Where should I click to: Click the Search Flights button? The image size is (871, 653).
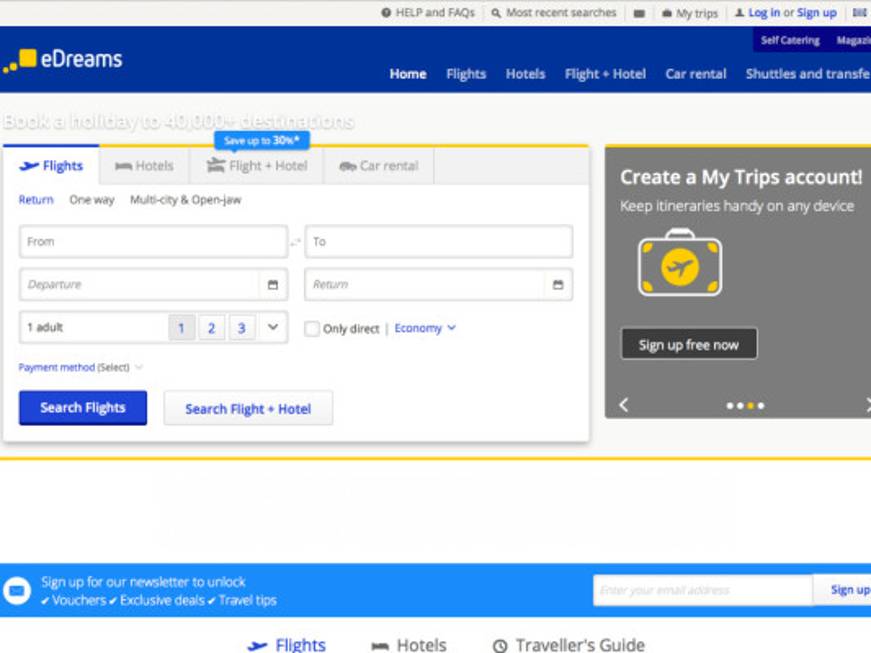(83, 408)
